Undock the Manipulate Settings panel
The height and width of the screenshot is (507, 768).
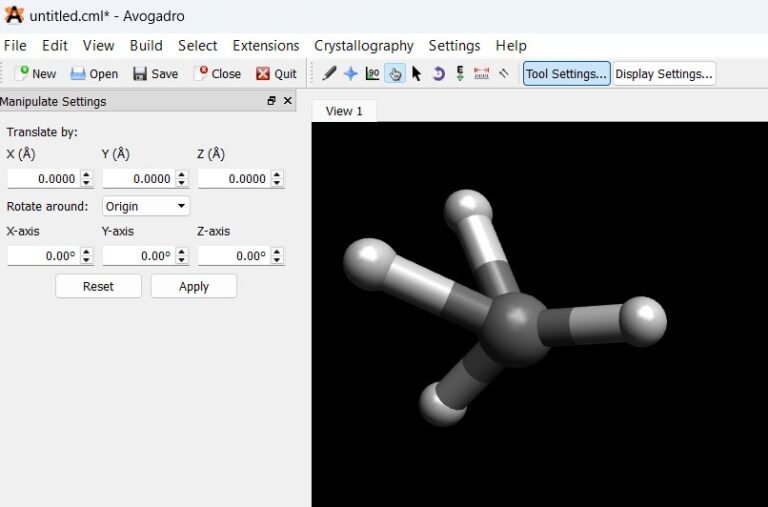click(x=271, y=100)
